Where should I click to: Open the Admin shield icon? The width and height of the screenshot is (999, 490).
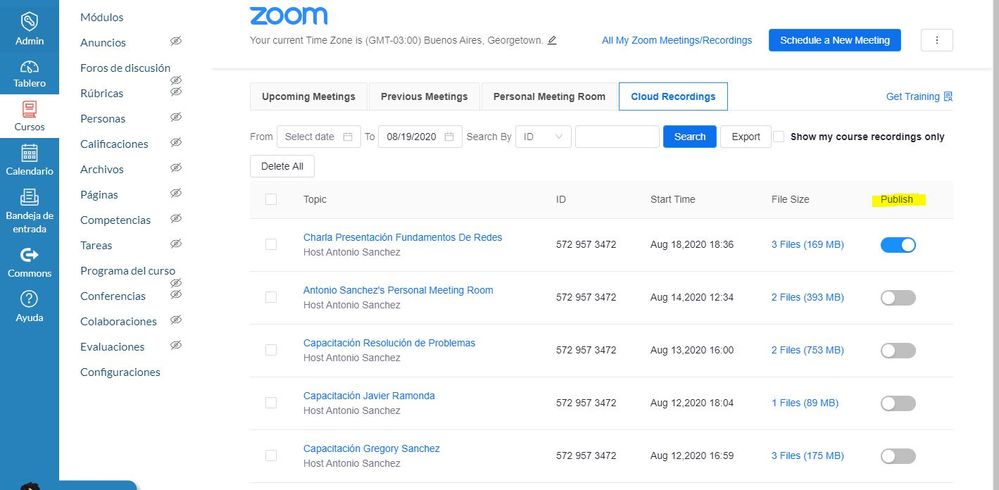(x=29, y=21)
